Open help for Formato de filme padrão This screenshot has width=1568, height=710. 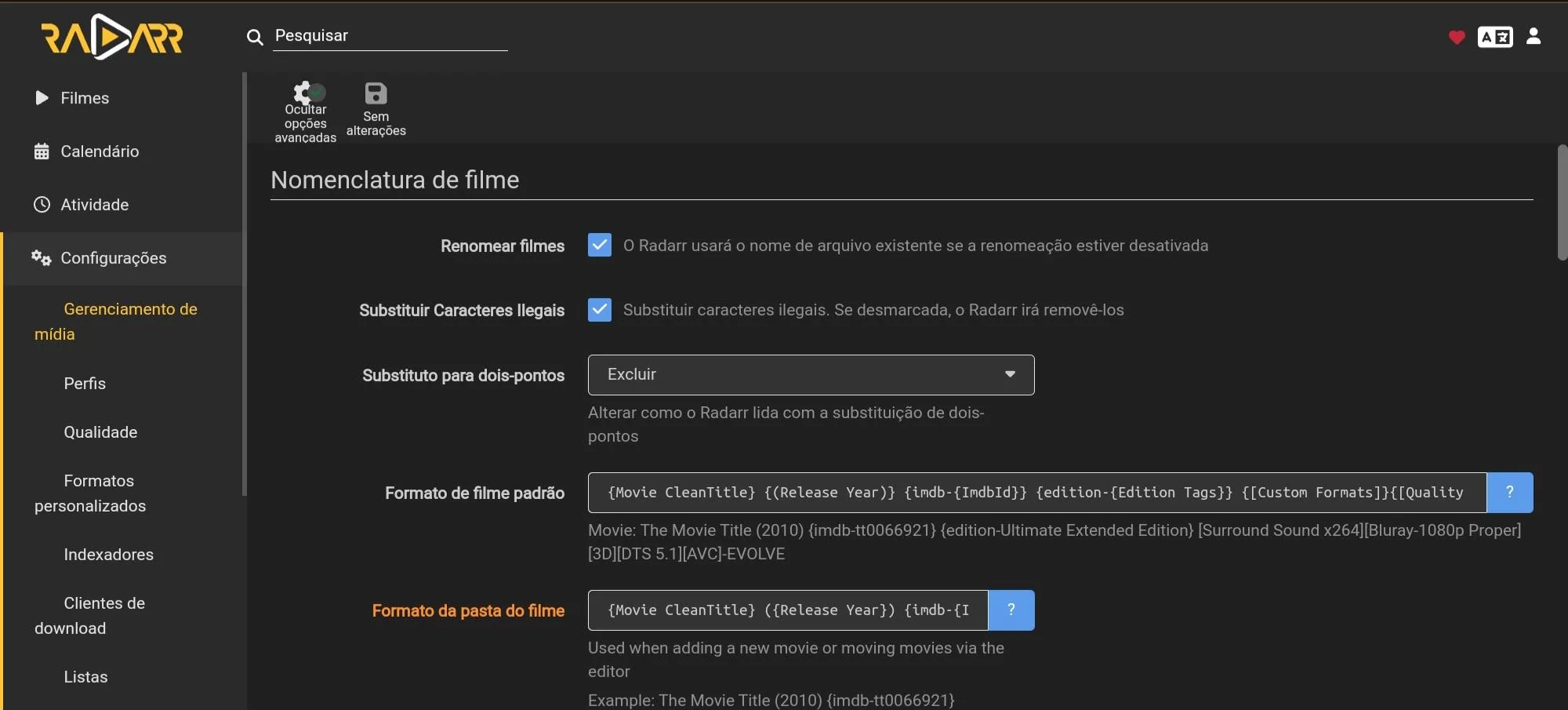point(1509,493)
